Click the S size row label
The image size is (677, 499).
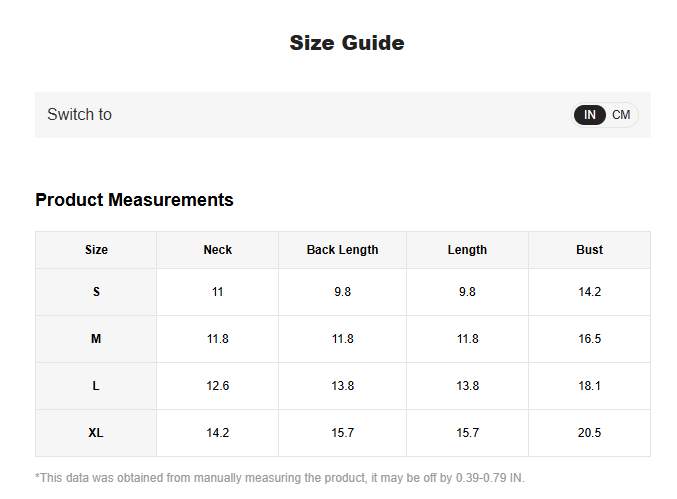point(96,292)
